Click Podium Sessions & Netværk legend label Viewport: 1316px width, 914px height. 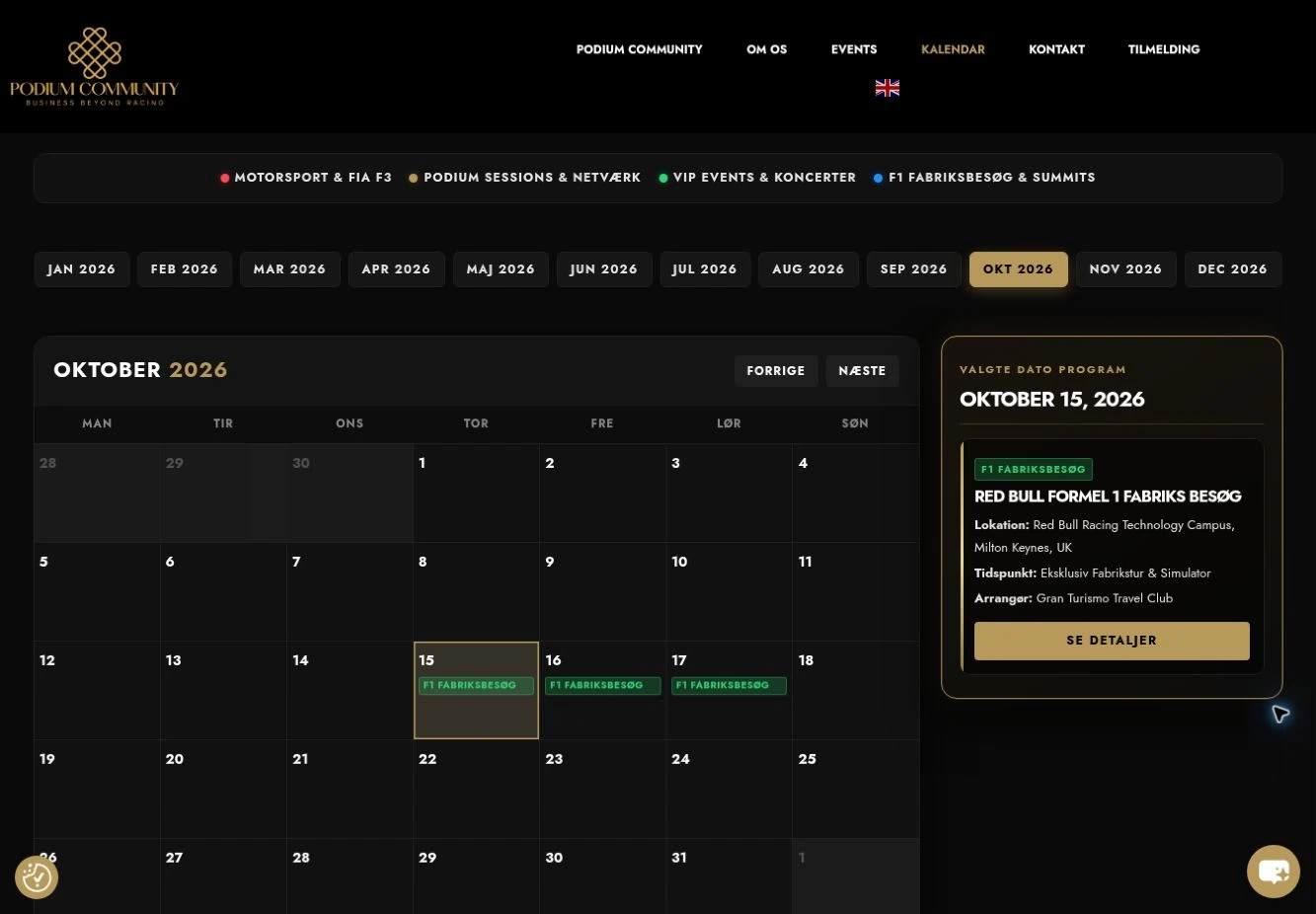(532, 178)
